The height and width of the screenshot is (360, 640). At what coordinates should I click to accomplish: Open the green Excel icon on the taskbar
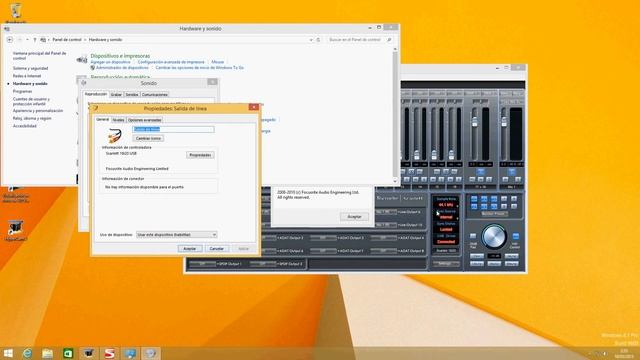(68, 353)
